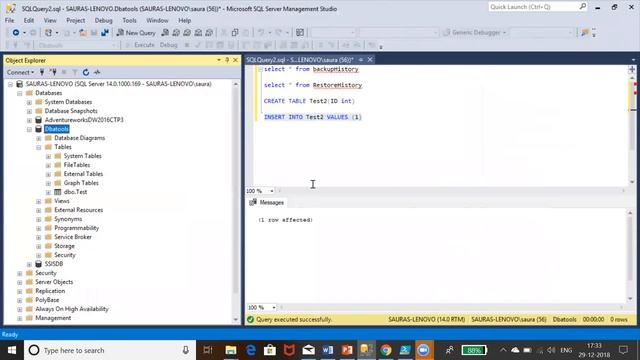Select the SQLQuery2.sql document tab
The width and height of the screenshot is (640, 360).
coord(300,60)
